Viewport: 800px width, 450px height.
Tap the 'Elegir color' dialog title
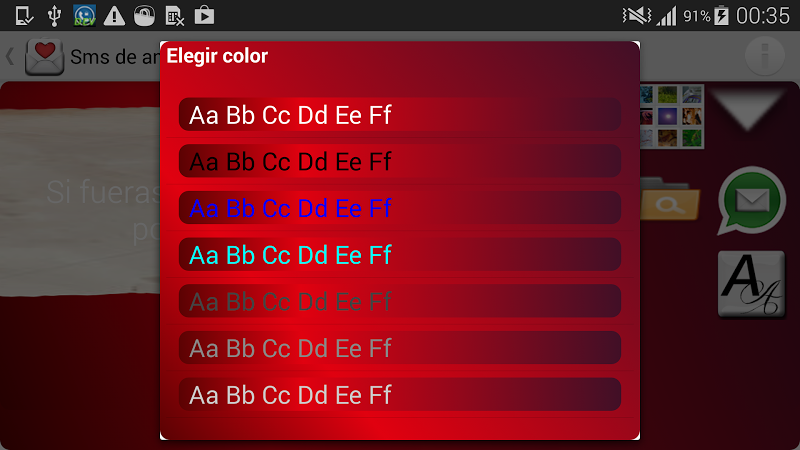click(217, 56)
